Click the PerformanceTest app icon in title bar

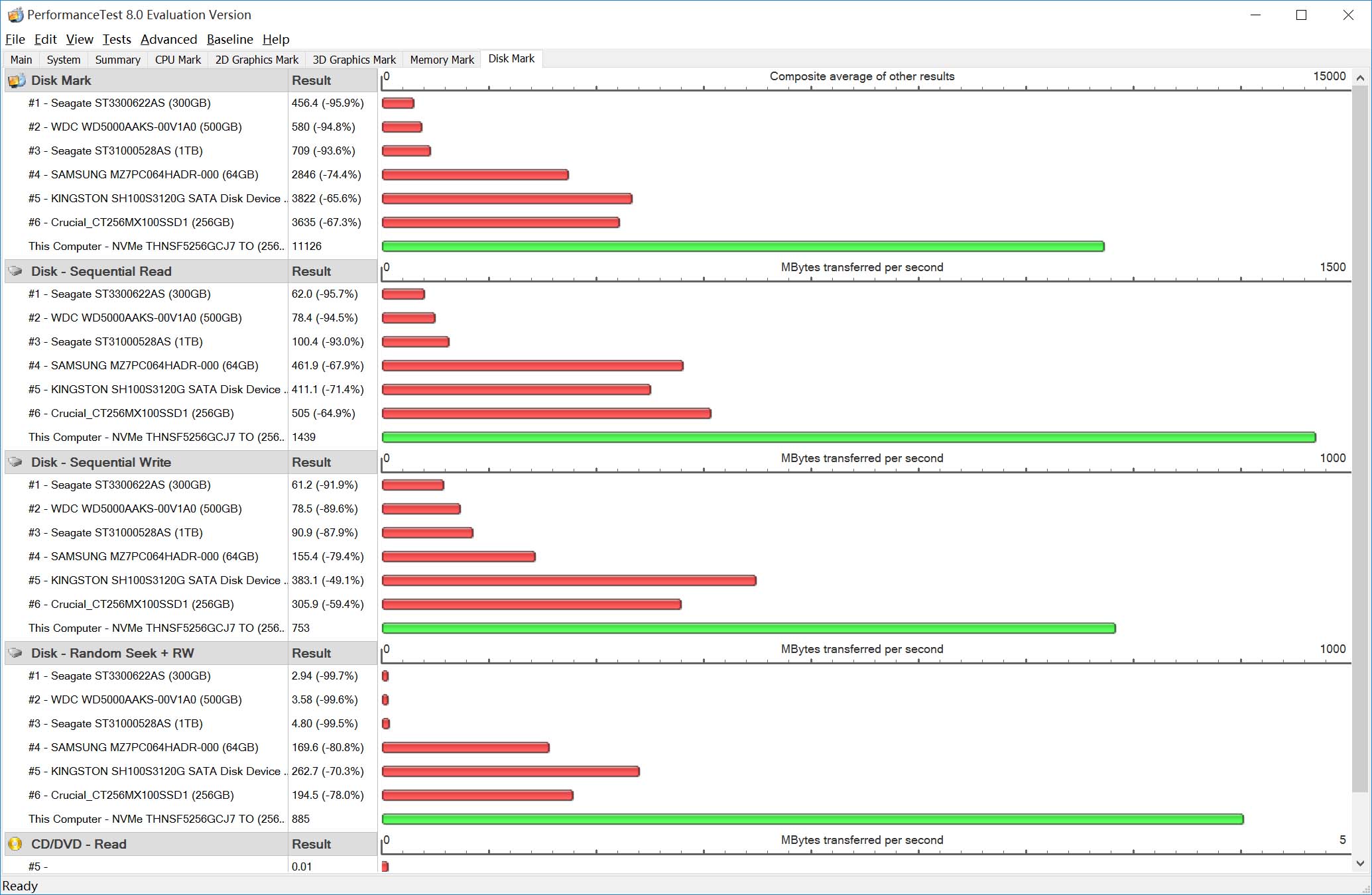[x=15, y=15]
